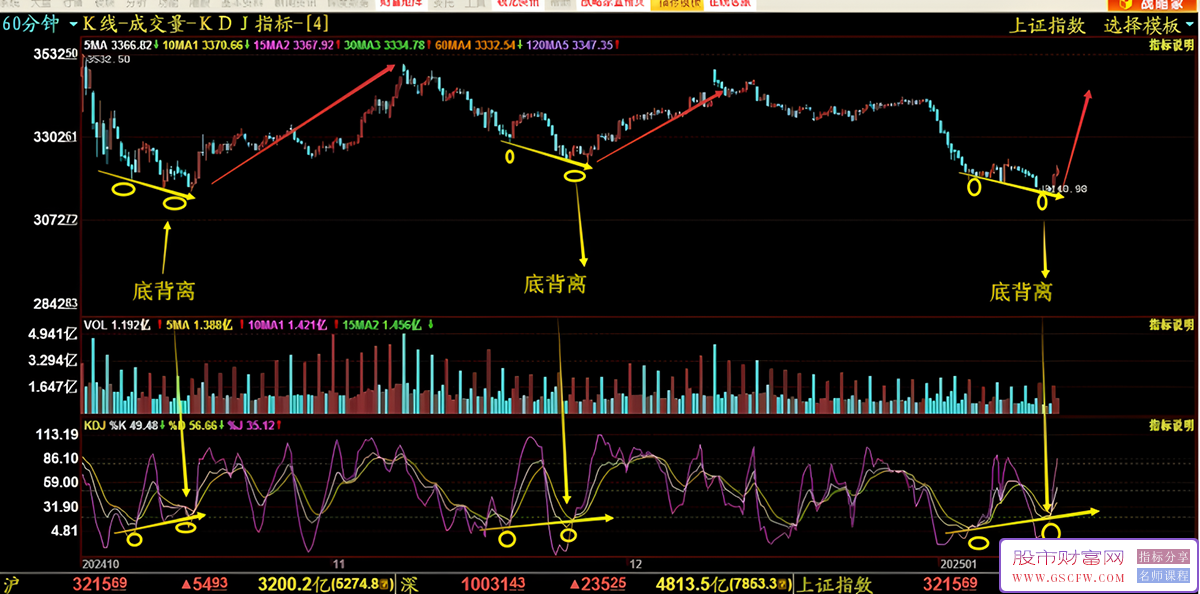Viewport: 1200px width, 594px height.
Task: Select the 15MA2 3367.92 moving average label
Action: (294, 45)
